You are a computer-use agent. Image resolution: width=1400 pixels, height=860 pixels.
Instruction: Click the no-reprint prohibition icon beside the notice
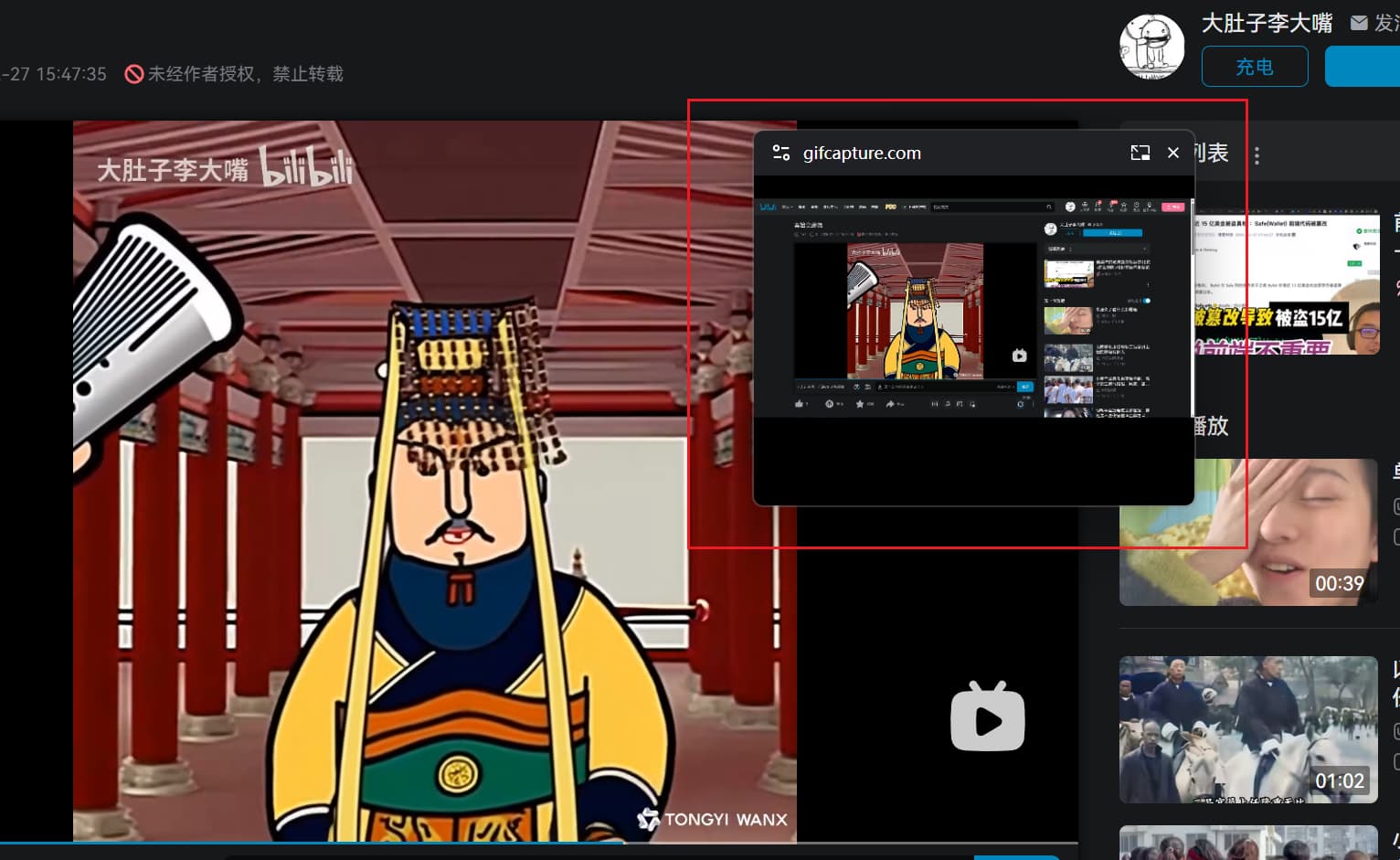pos(133,73)
